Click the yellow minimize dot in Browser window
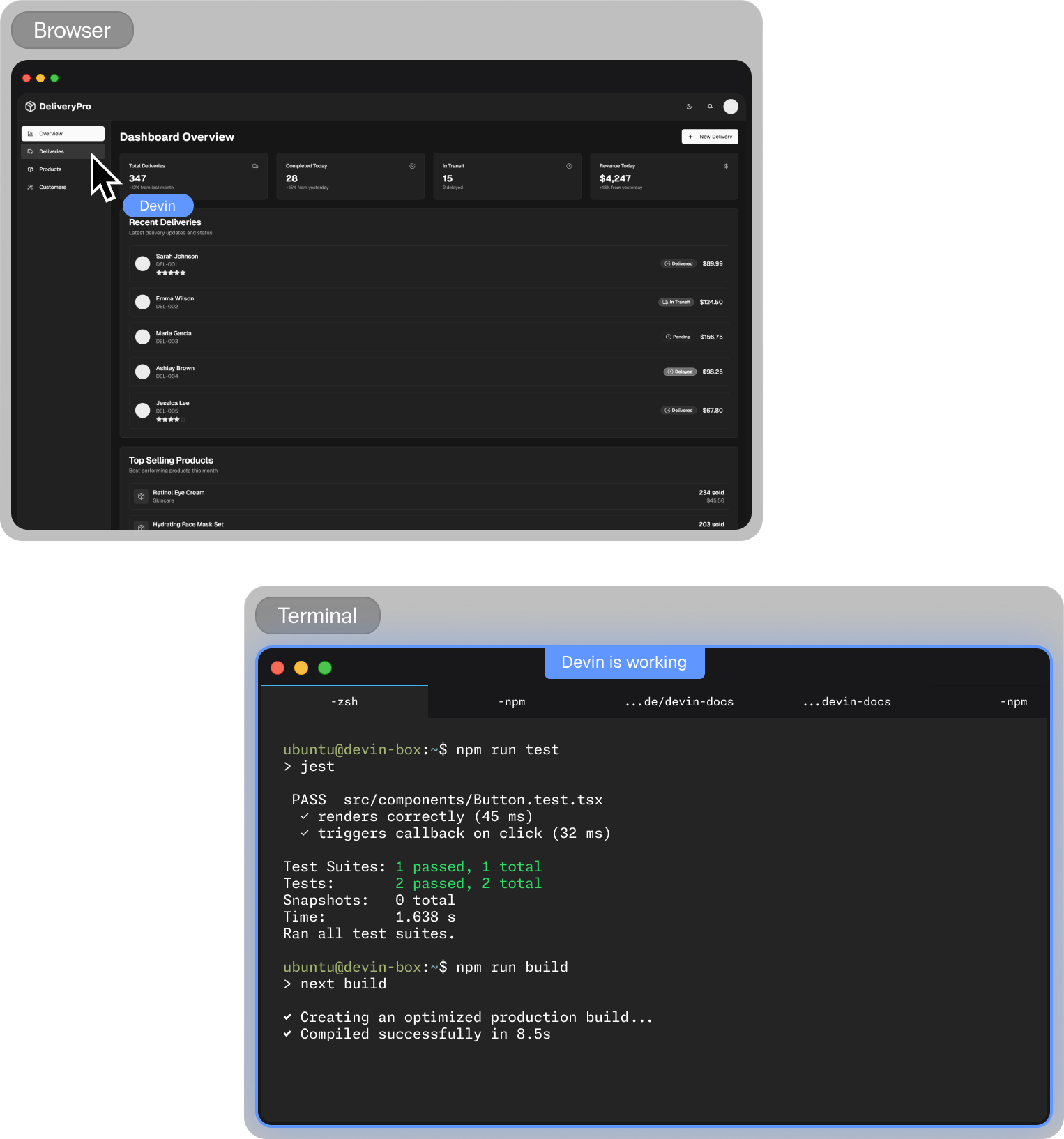 coord(40,78)
